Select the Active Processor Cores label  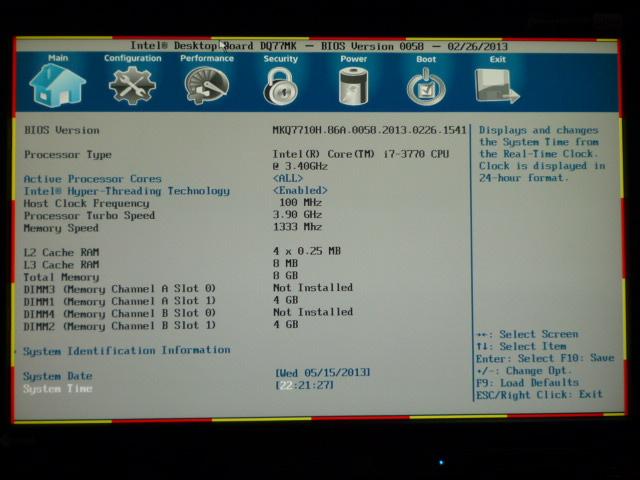[x=92, y=179]
